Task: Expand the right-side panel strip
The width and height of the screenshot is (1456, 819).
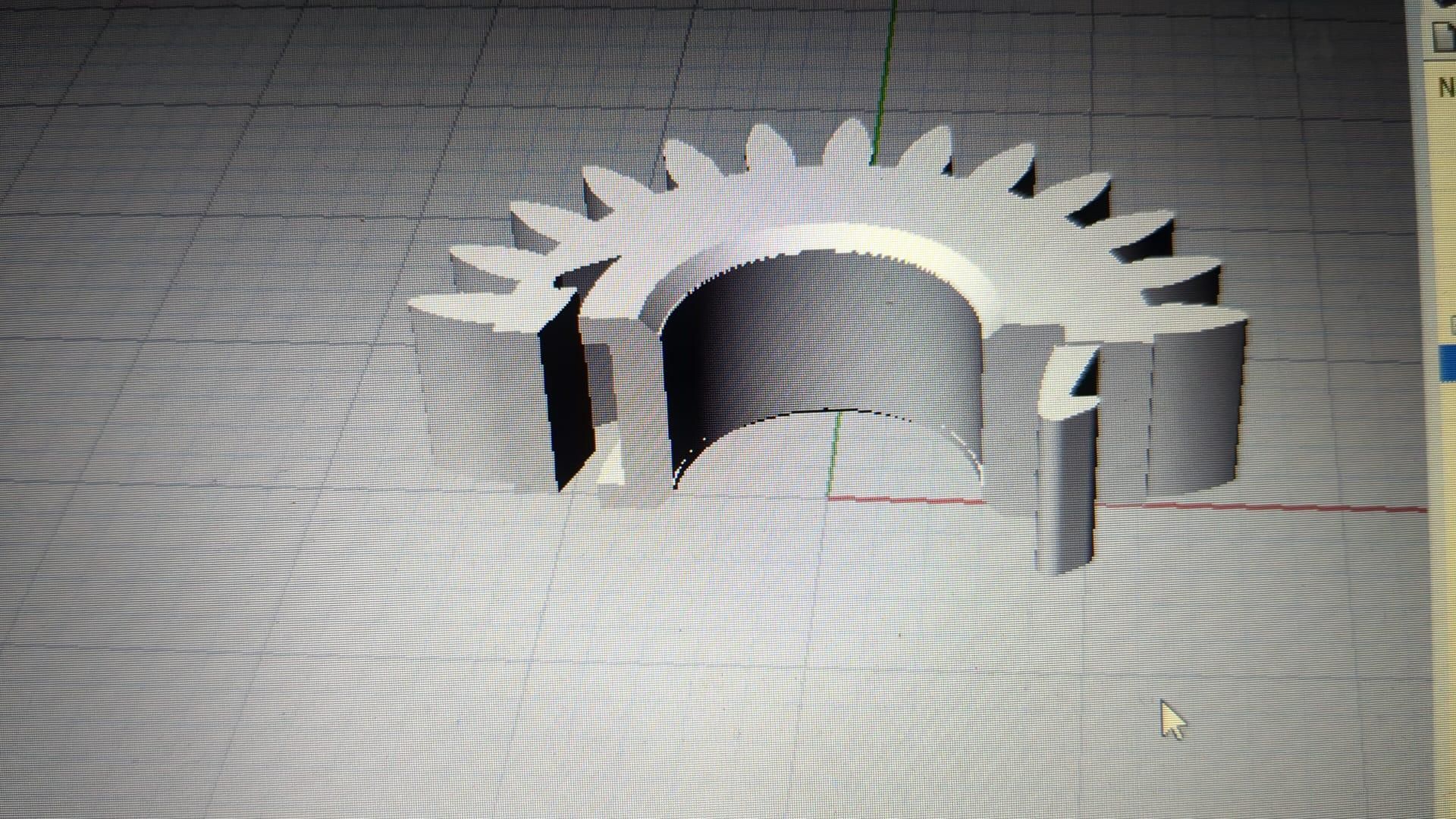Action: point(1445,227)
